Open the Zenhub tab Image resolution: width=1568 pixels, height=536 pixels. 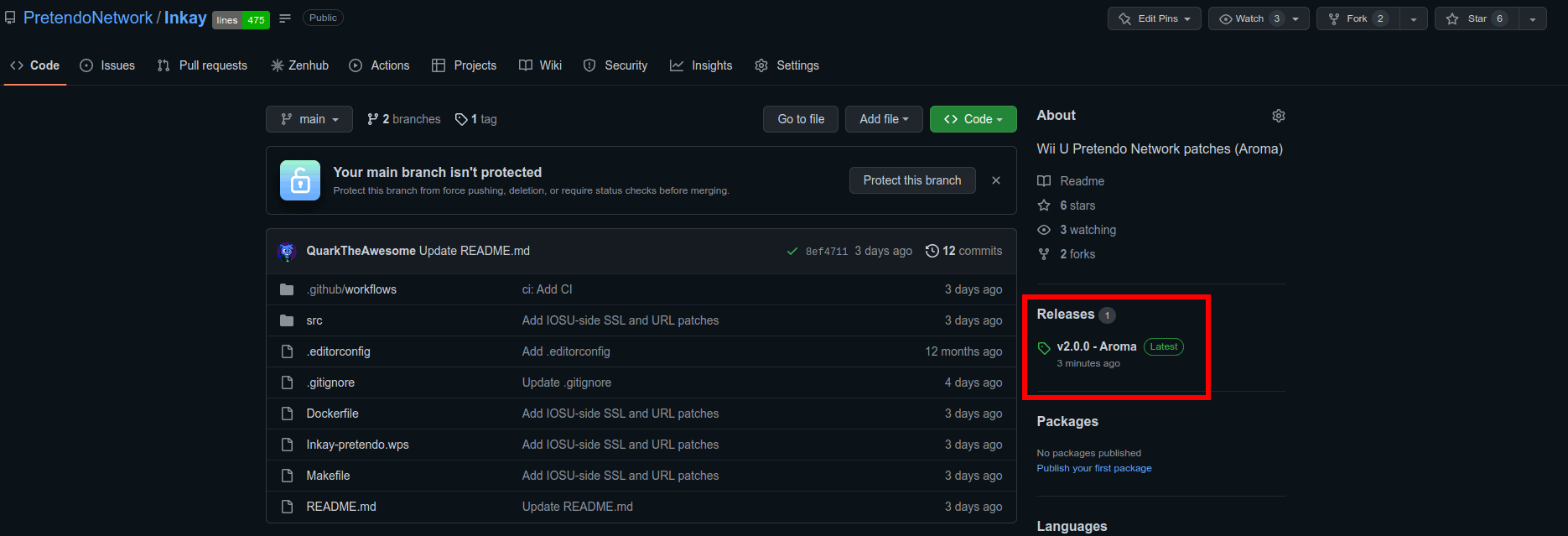299,65
